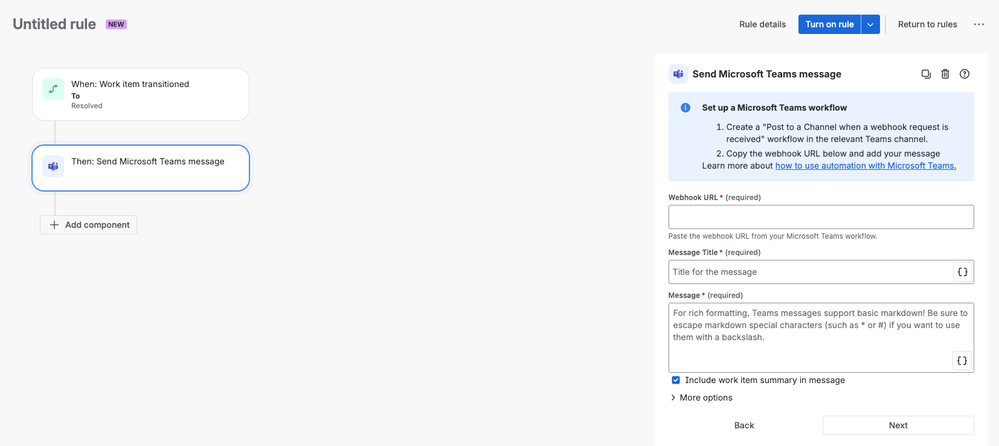Click the duplicate component icon
The image size is (999, 446).
click(x=926, y=74)
